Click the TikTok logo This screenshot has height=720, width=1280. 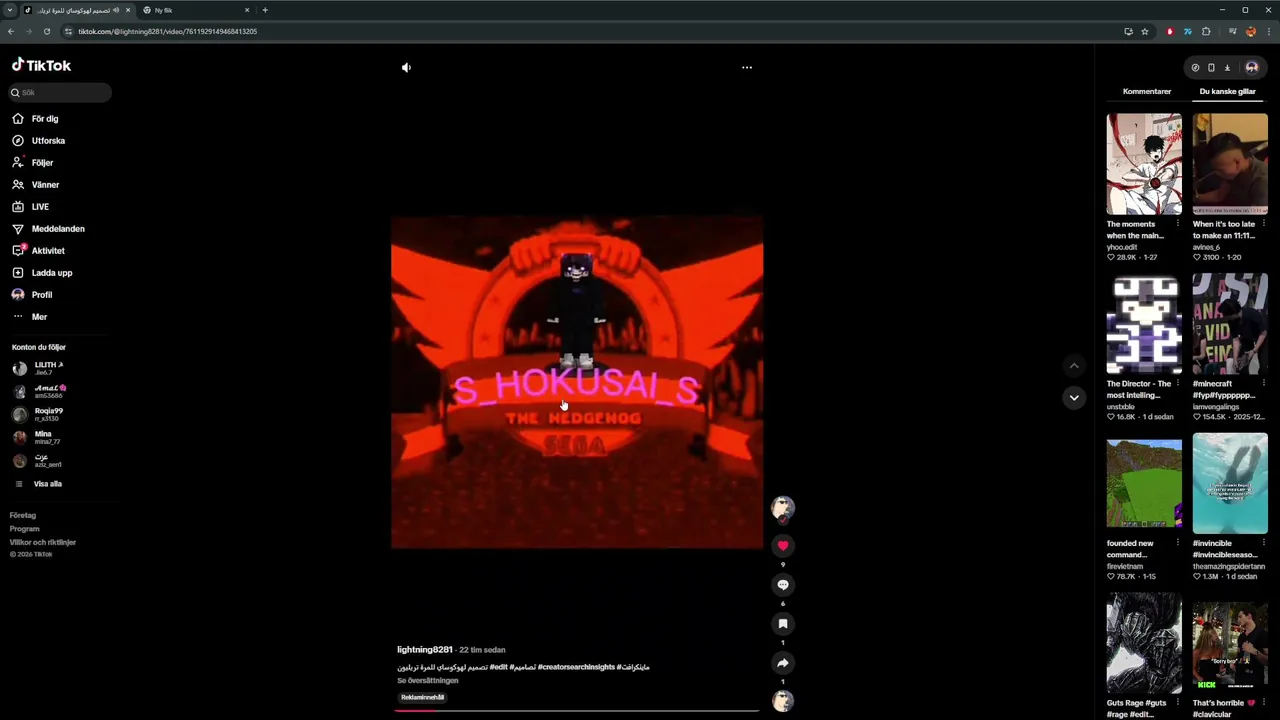click(x=41, y=65)
